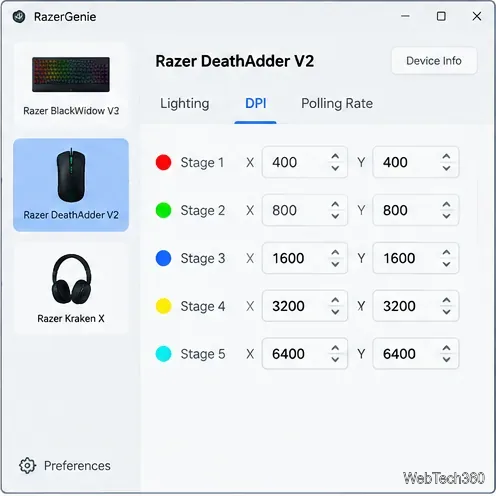The image size is (496, 496).
Task: Open Preferences with the gear icon
Action: 27,466
